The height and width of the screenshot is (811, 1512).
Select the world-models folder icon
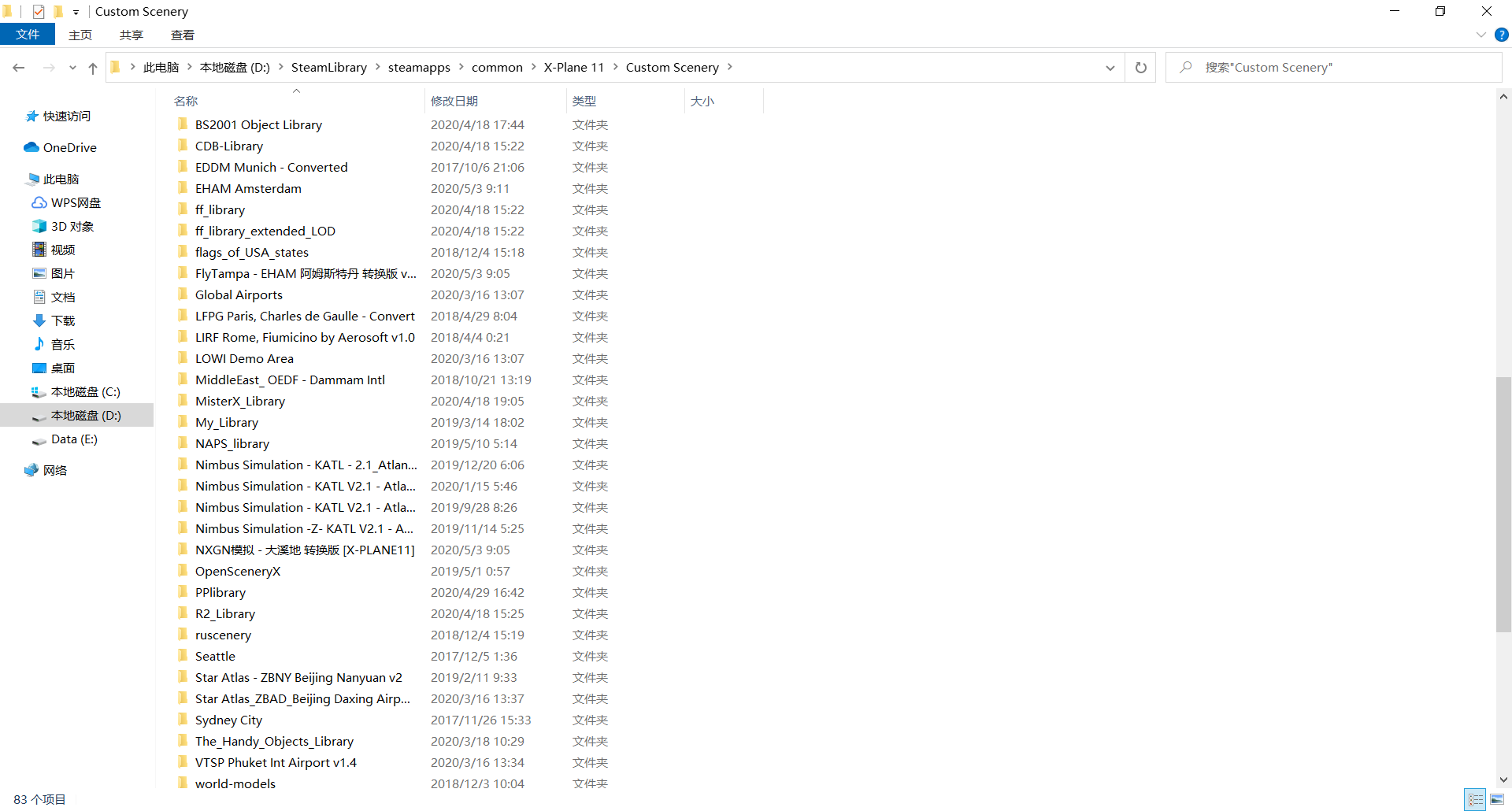[x=183, y=783]
